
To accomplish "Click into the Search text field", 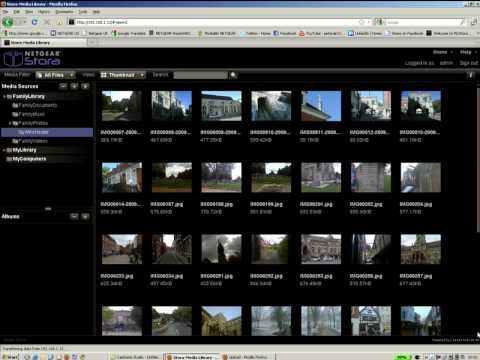I will point(201,75).
